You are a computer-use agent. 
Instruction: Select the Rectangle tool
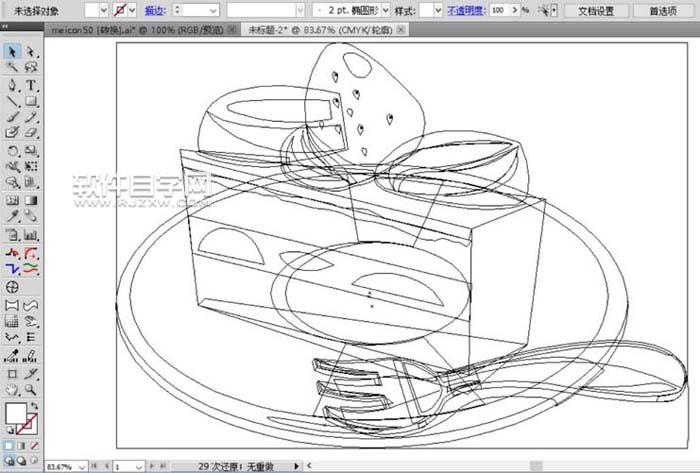pyautogui.click(x=30, y=101)
